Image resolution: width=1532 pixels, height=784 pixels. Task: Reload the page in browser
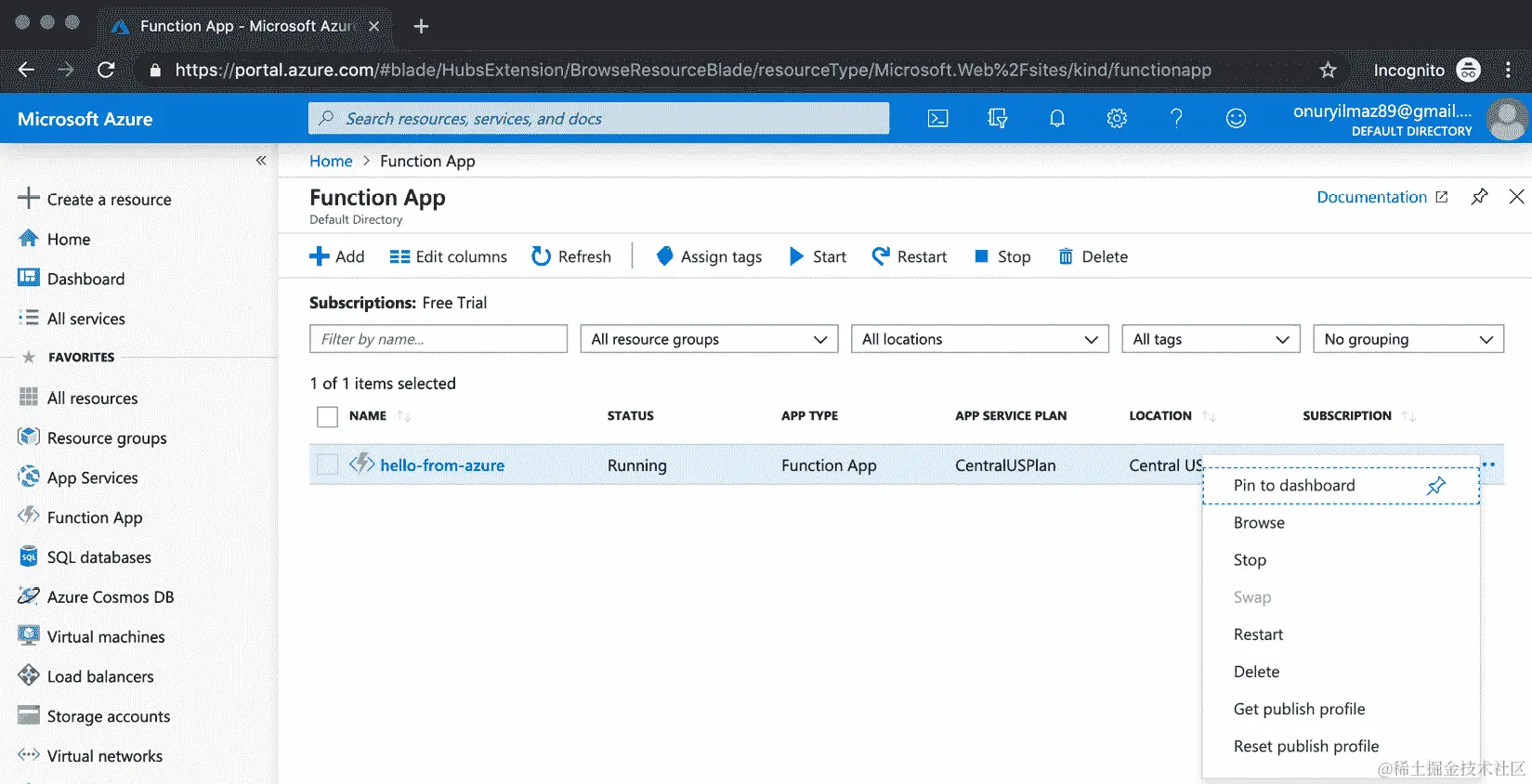(x=106, y=70)
